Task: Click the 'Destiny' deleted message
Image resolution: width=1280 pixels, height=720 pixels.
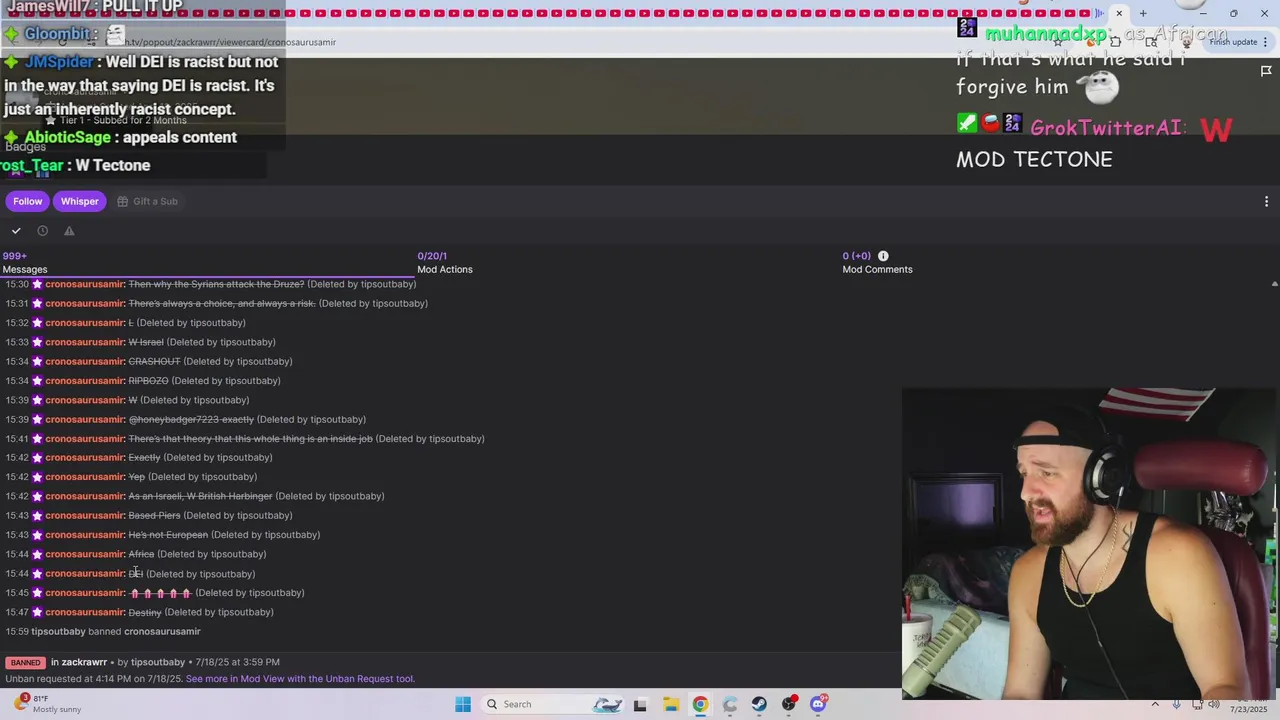Action: (x=145, y=612)
